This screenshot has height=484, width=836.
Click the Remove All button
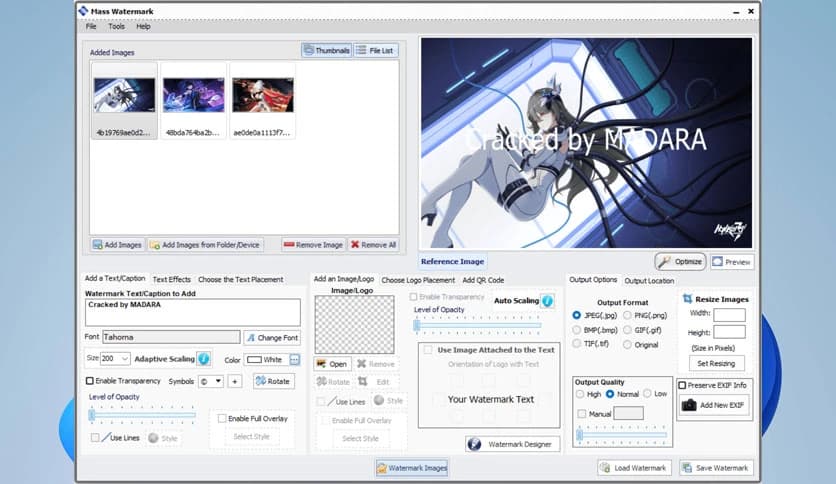point(373,245)
